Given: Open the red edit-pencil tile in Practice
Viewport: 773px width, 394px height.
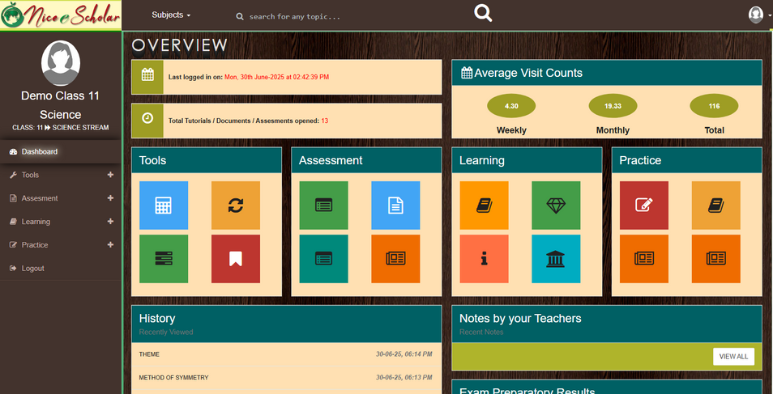Looking at the screenshot, I should [644, 205].
